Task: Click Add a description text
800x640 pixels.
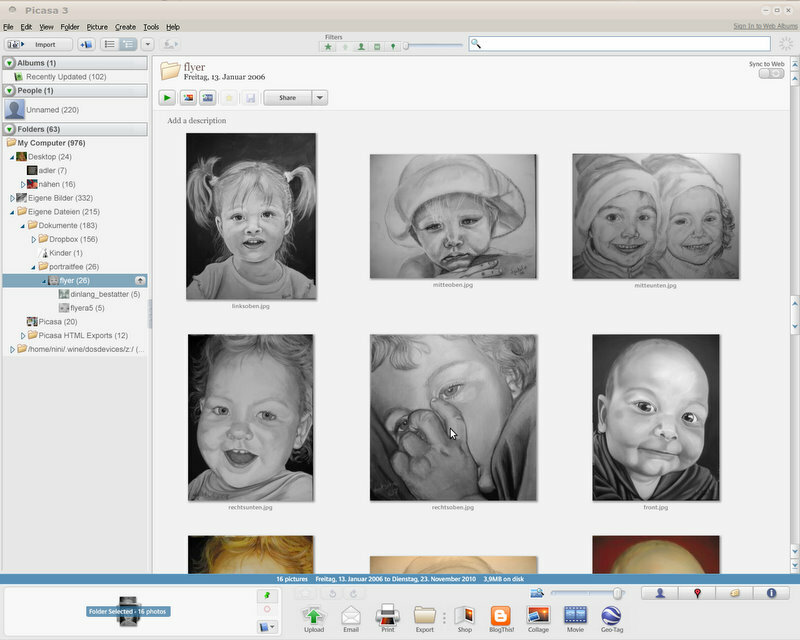Action: (196, 120)
